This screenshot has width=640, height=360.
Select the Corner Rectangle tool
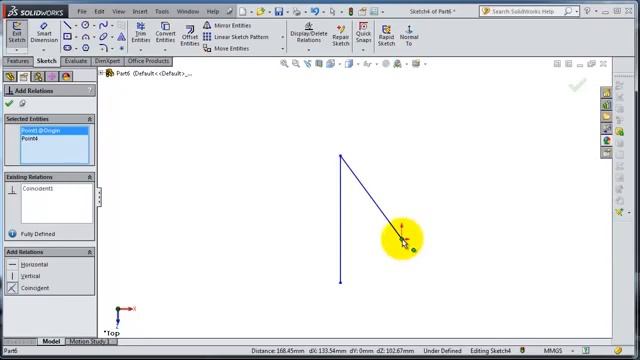click(x=67, y=37)
